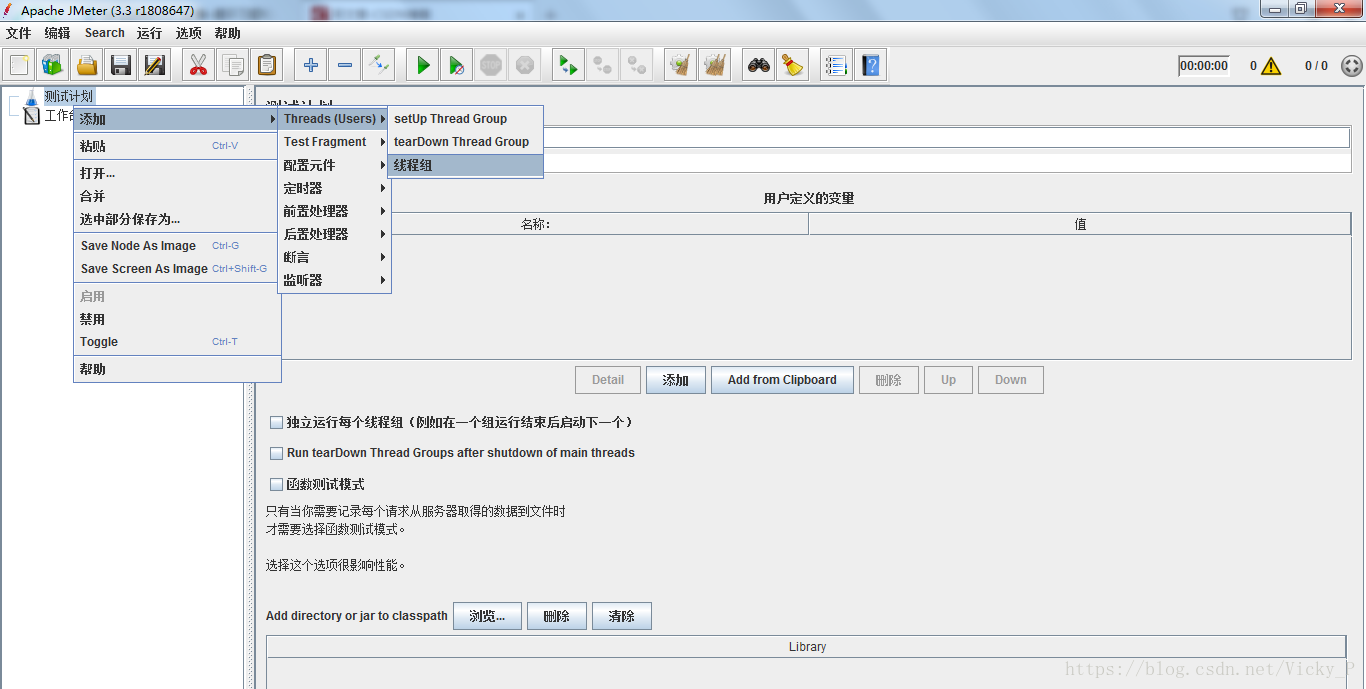The height and width of the screenshot is (689, 1366).
Task: Cut selection using the scissors icon
Action: coord(199,66)
